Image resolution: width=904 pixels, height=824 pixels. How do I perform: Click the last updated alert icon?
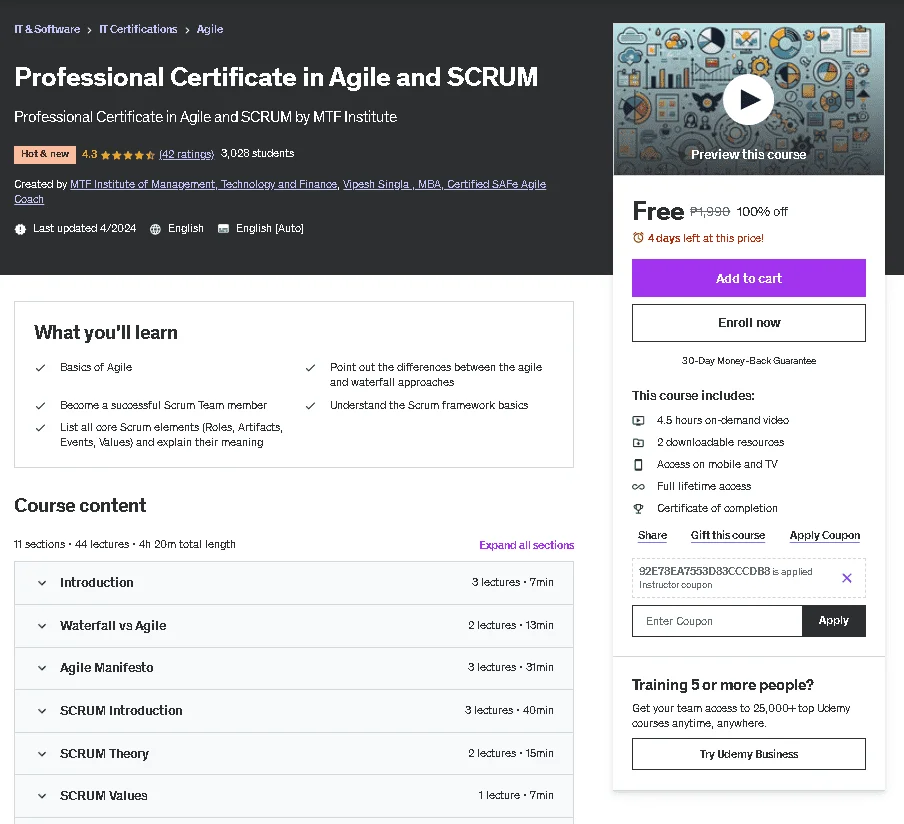(x=20, y=229)
